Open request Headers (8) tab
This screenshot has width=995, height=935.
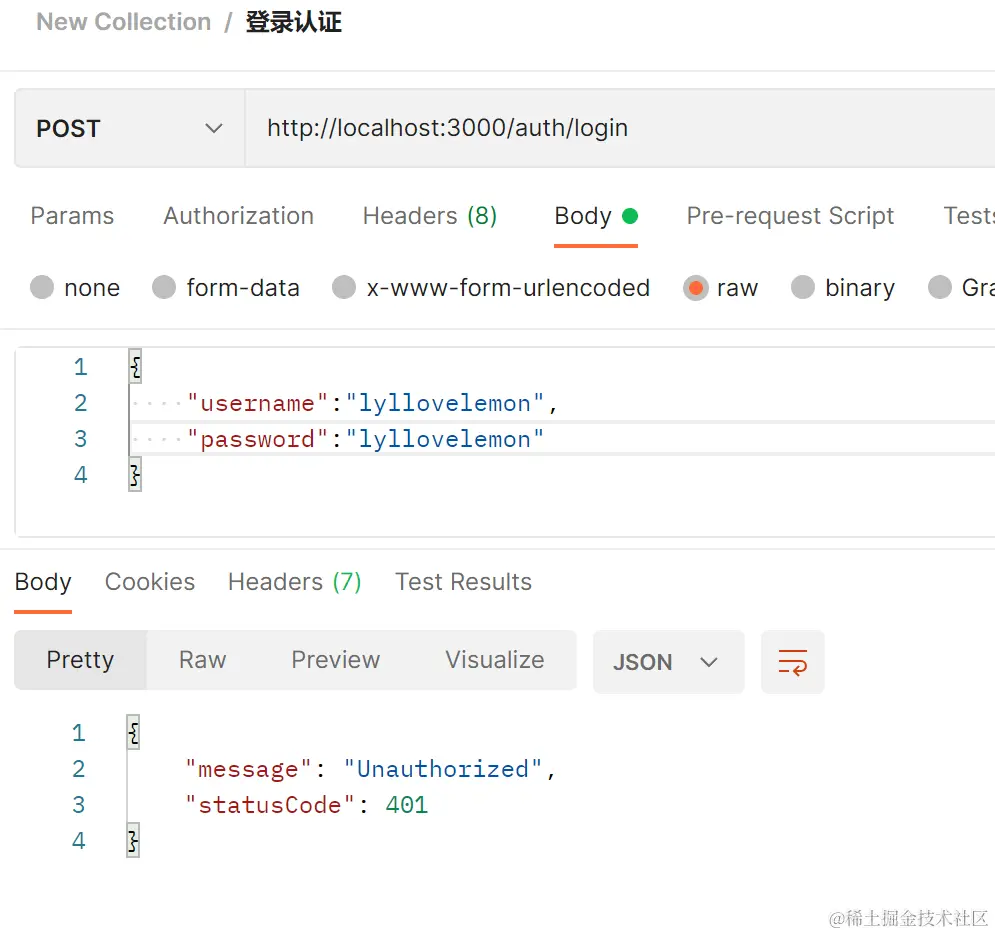pos(429,216)
